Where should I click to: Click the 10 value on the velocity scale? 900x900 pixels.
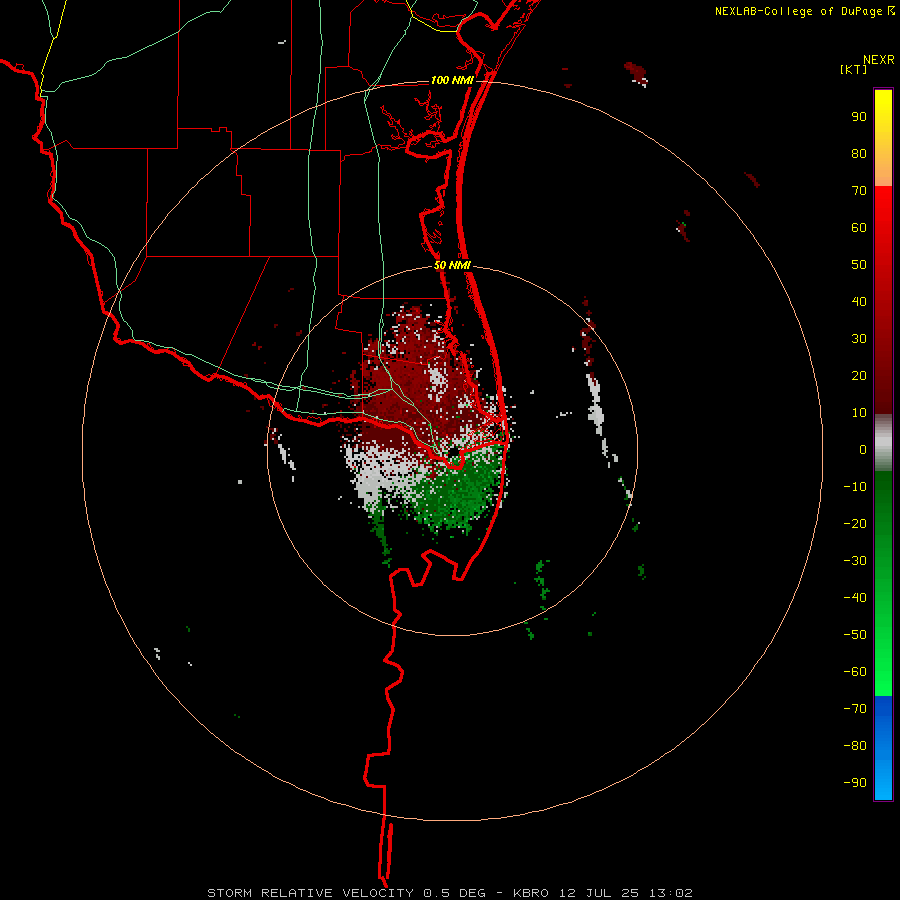point(859,413)
